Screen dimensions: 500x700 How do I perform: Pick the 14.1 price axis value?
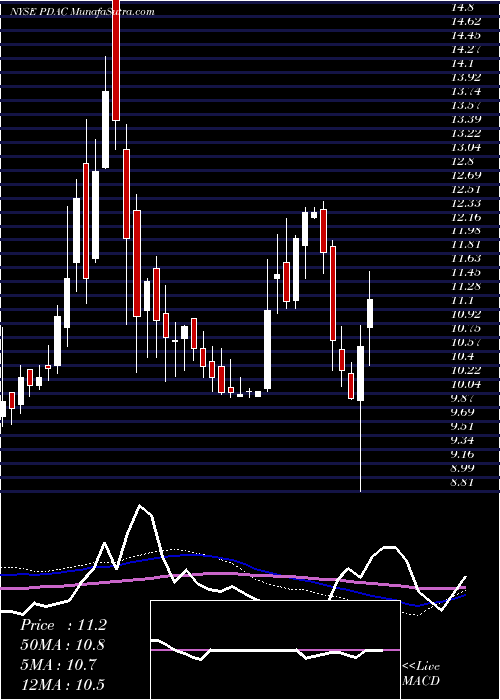click(x=463, y=63)
